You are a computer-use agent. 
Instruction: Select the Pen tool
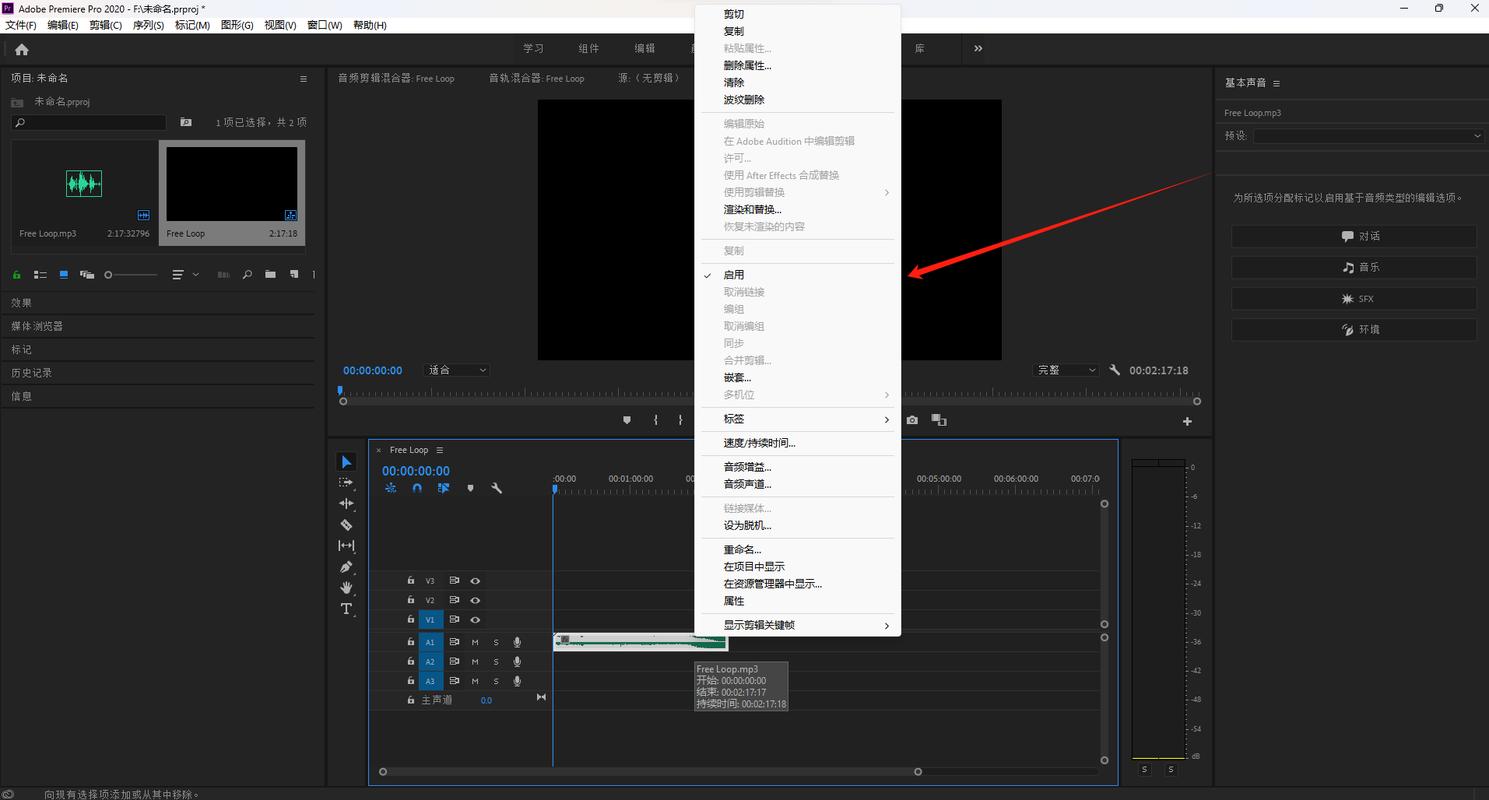click(346, 567)
